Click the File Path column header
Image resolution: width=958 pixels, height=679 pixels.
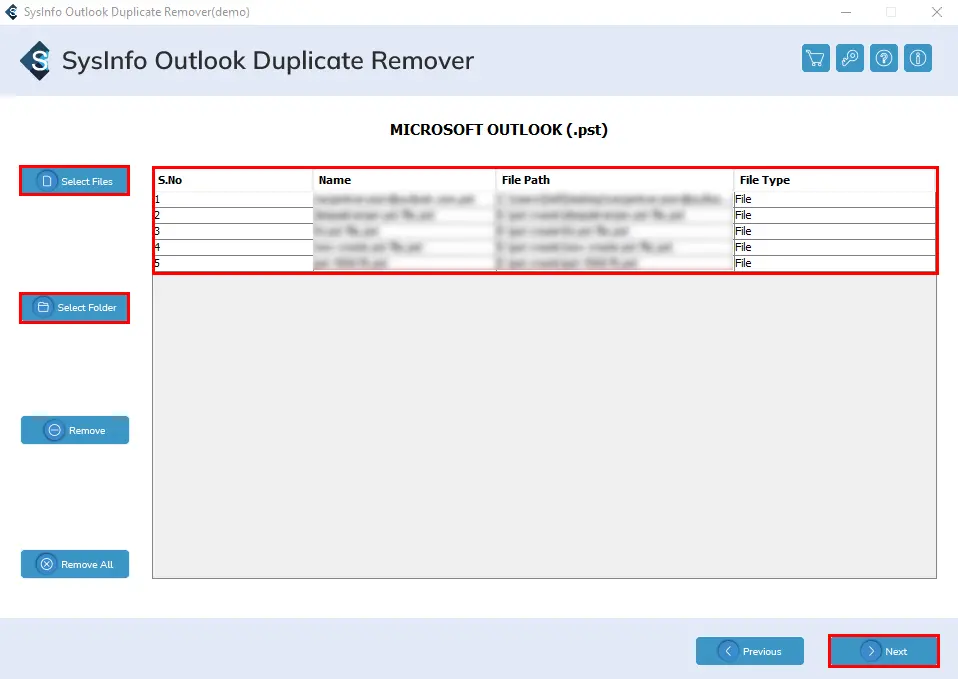point(615,180)
